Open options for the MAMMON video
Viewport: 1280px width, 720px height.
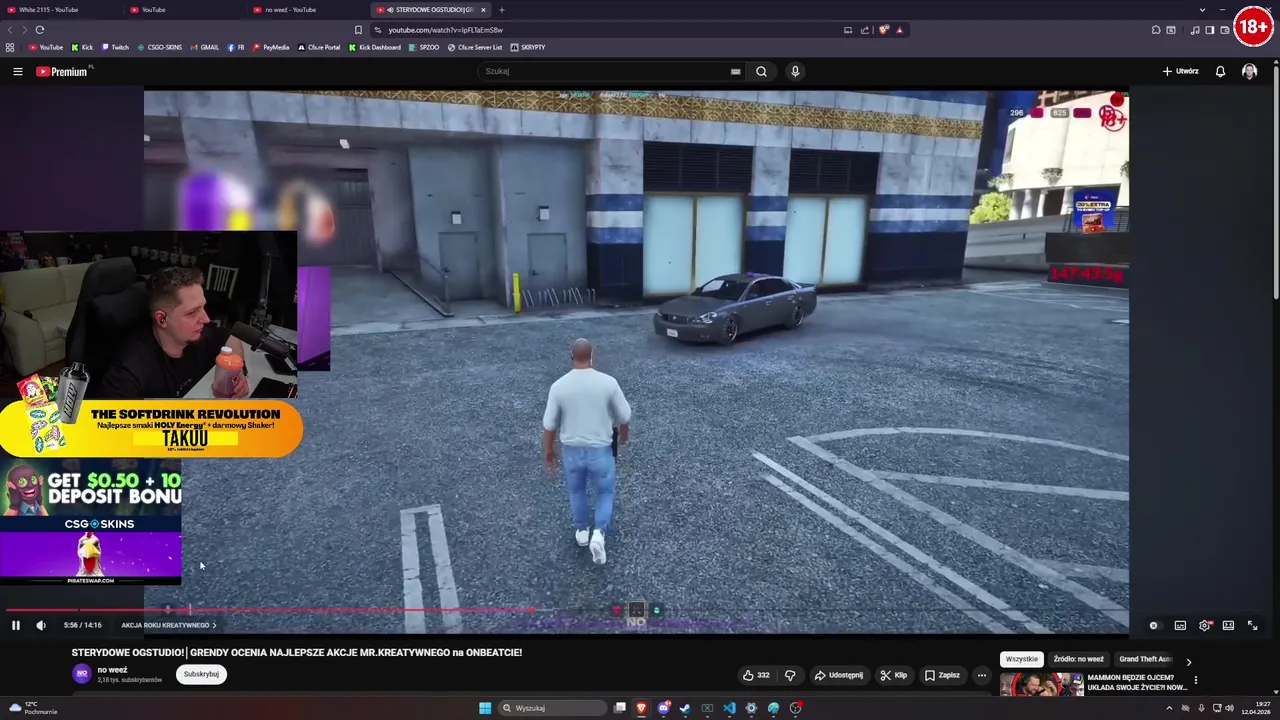click(1195, 680)
